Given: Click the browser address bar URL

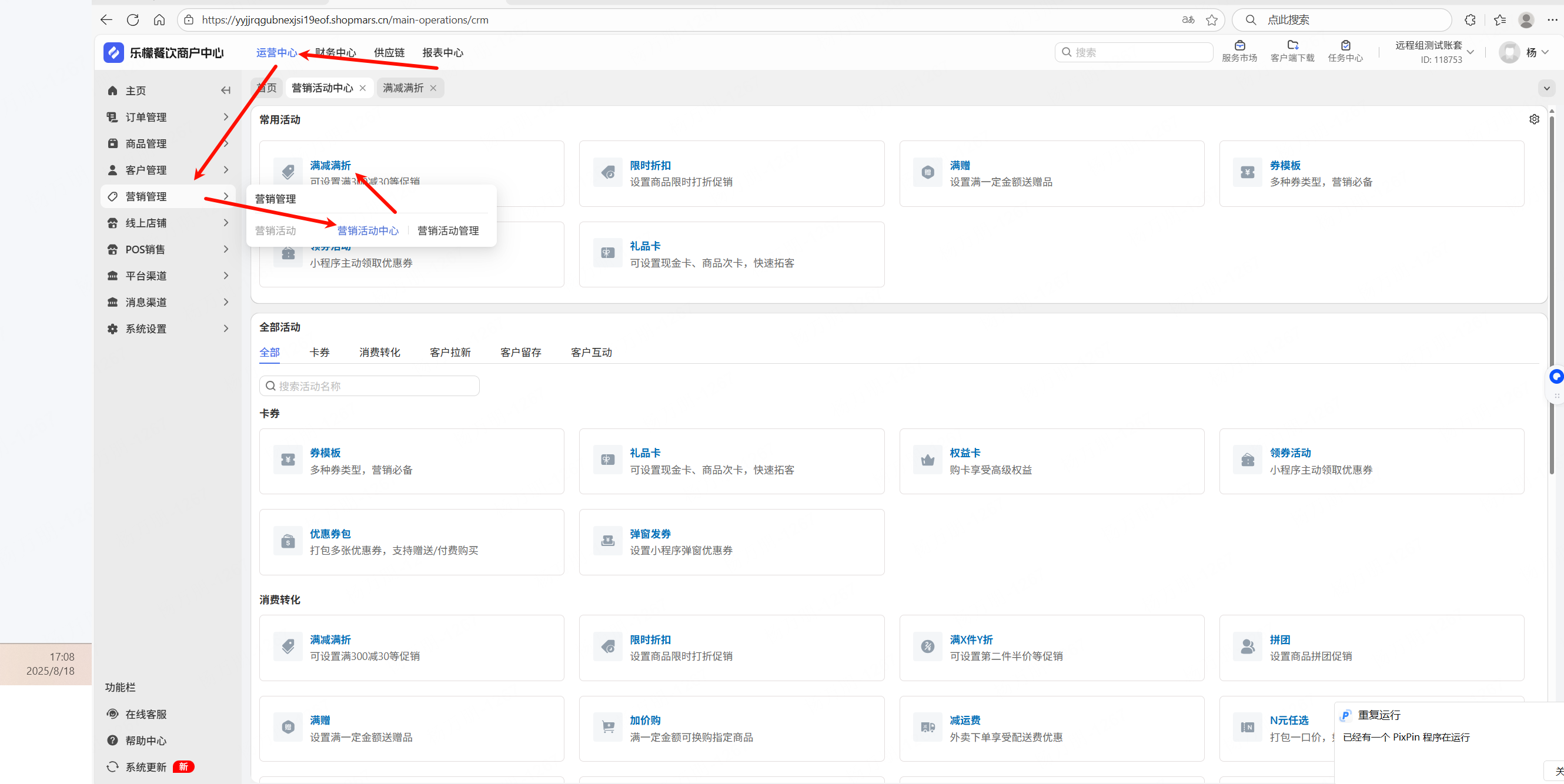Looking at the screenshot, I should (345, 20).
